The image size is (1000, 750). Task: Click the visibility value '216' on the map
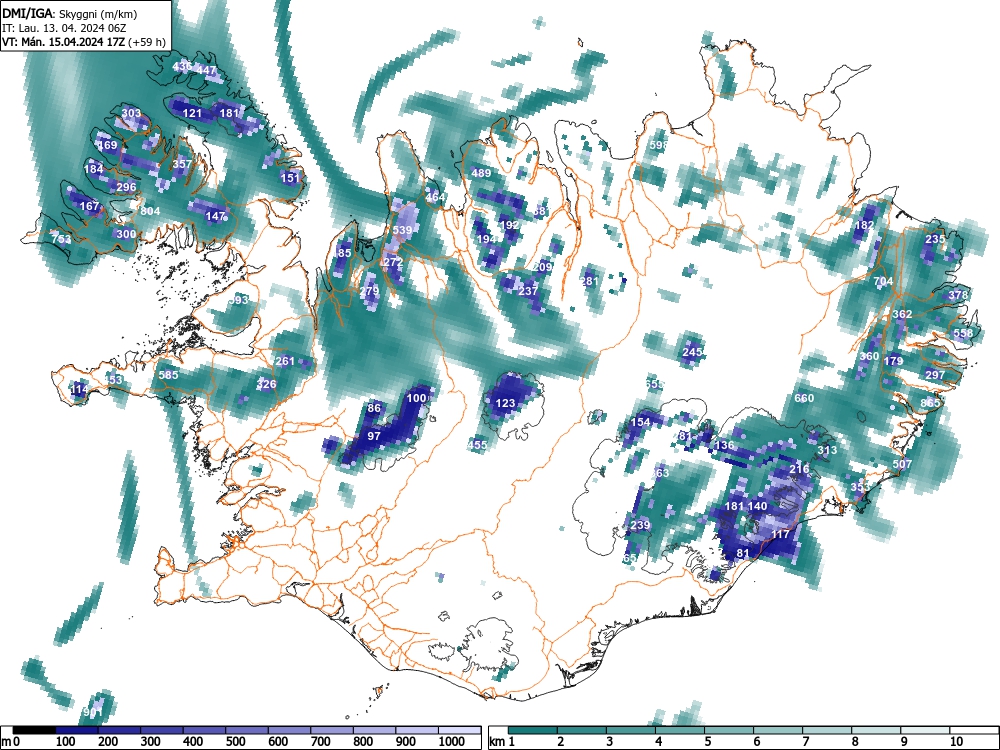799,469
